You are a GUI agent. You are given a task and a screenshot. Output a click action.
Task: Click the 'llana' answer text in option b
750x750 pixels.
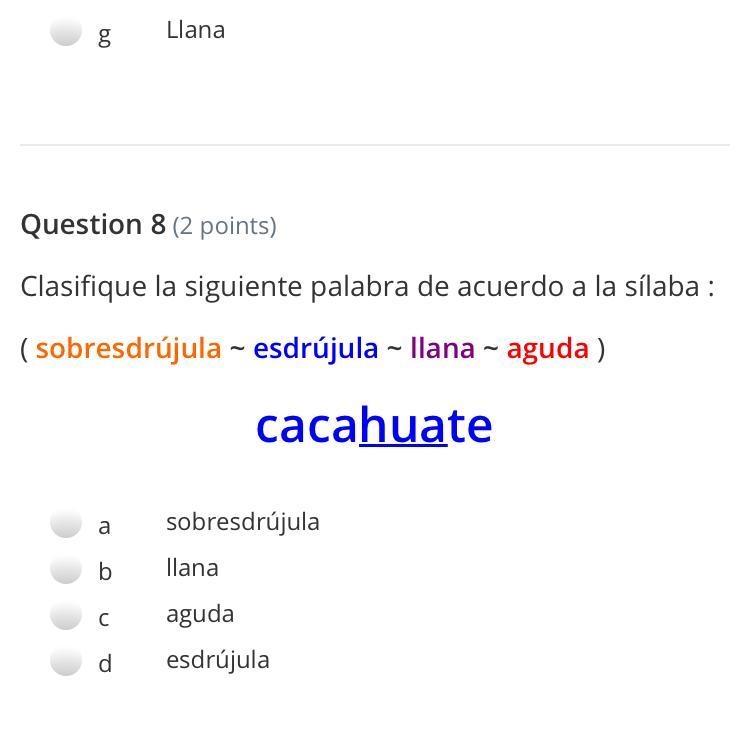click(192, 568)
